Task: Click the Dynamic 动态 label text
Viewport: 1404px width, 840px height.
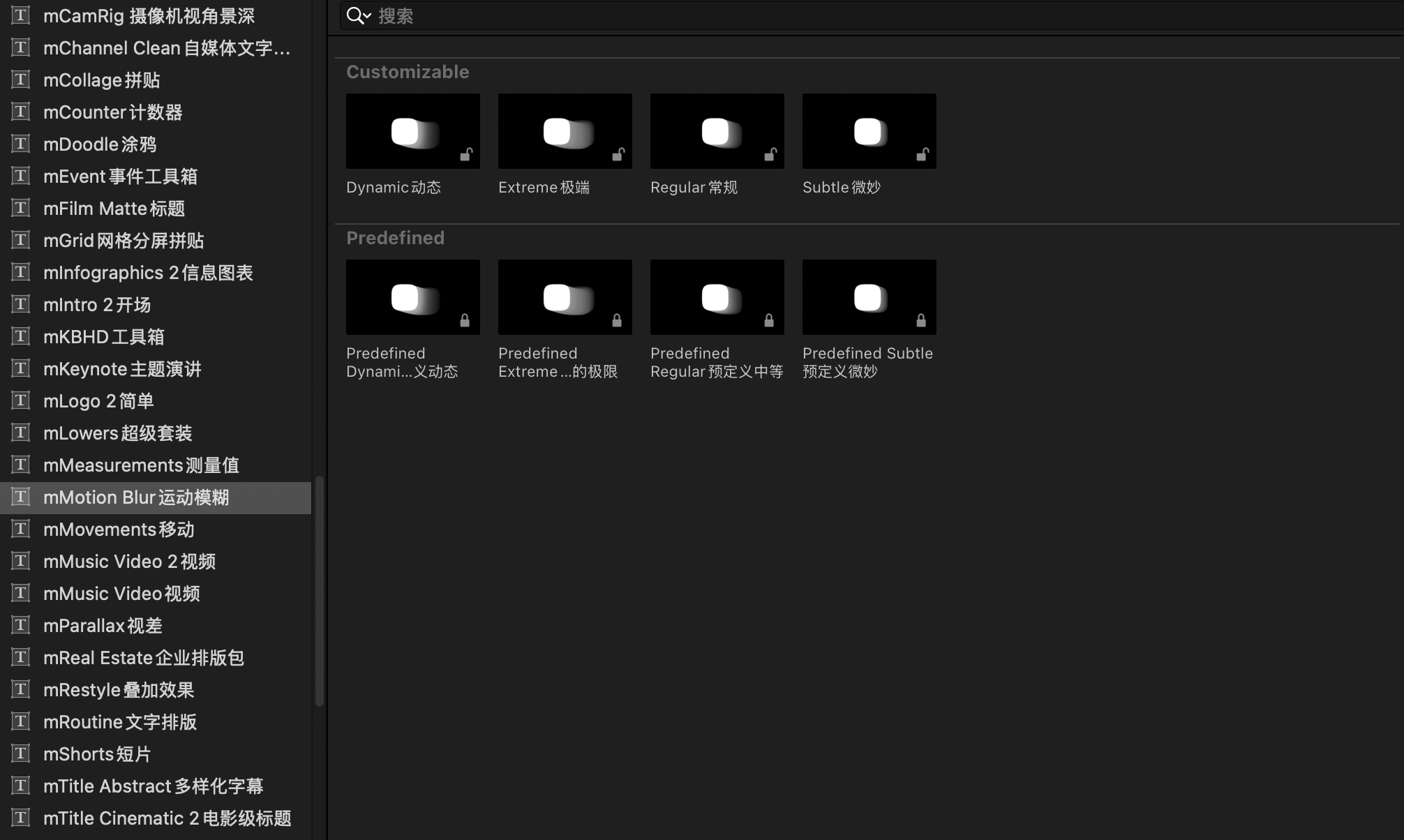Action: pyautogui.click(x=394, y=187)
